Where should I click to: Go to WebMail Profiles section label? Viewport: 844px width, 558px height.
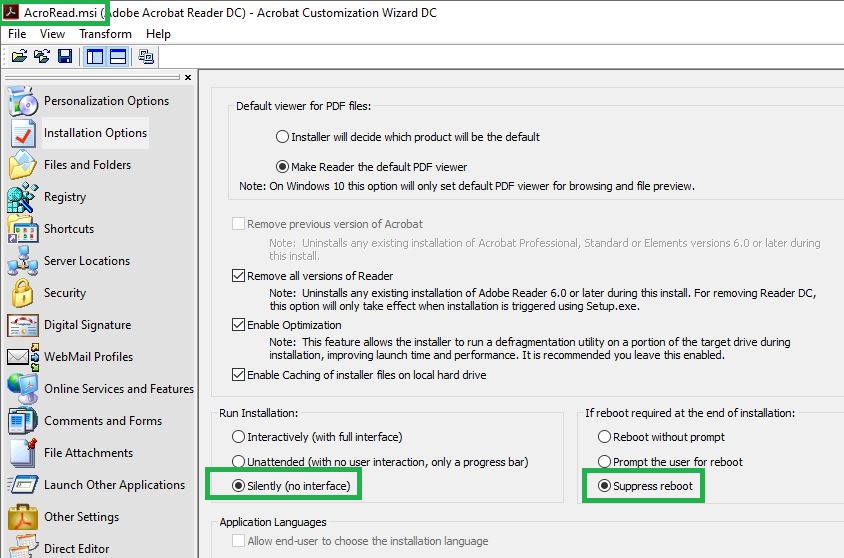pyautogui.click(x=88, y=357)
